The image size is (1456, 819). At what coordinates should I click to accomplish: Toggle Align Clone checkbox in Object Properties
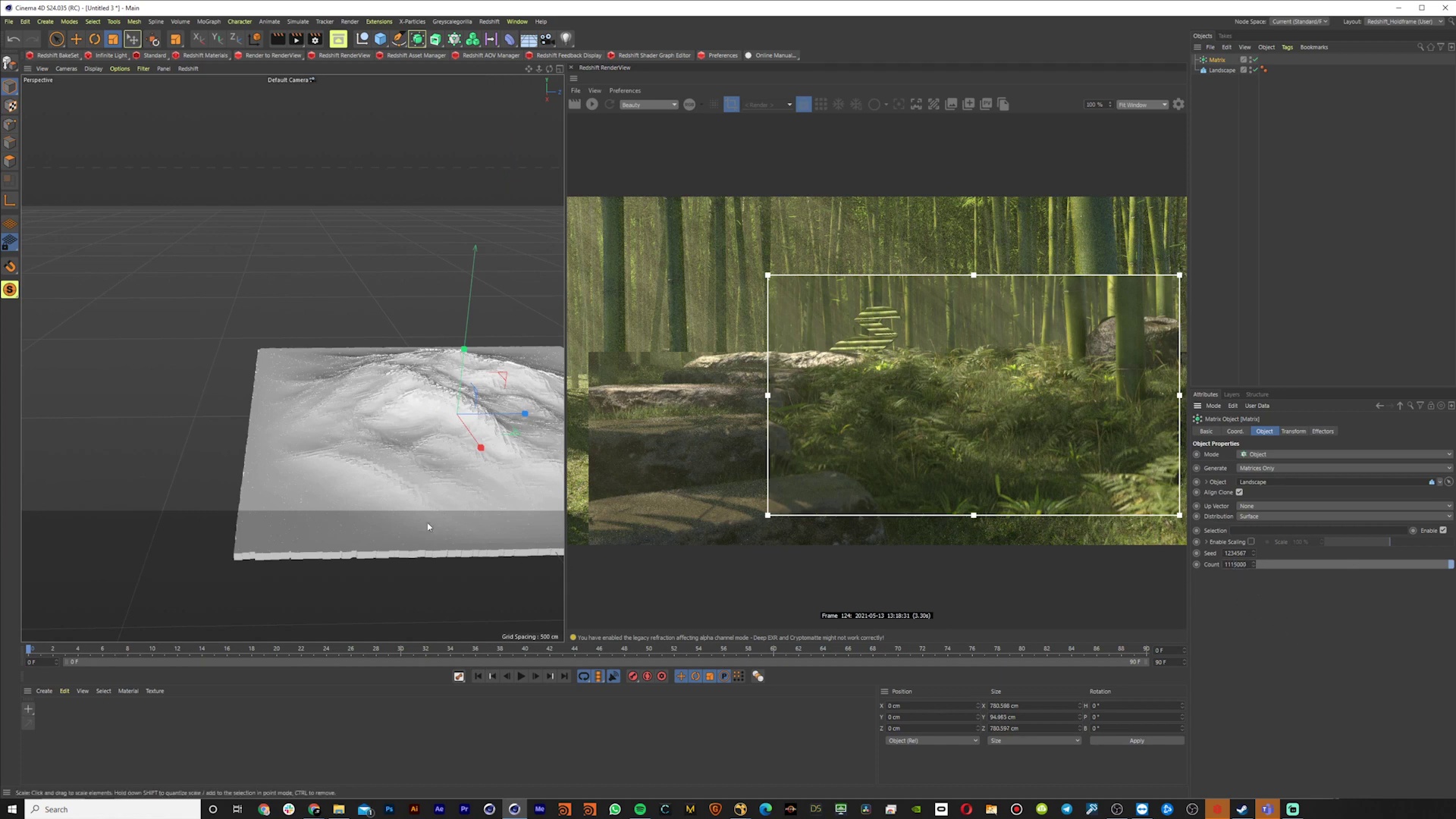pos(1240,492)
